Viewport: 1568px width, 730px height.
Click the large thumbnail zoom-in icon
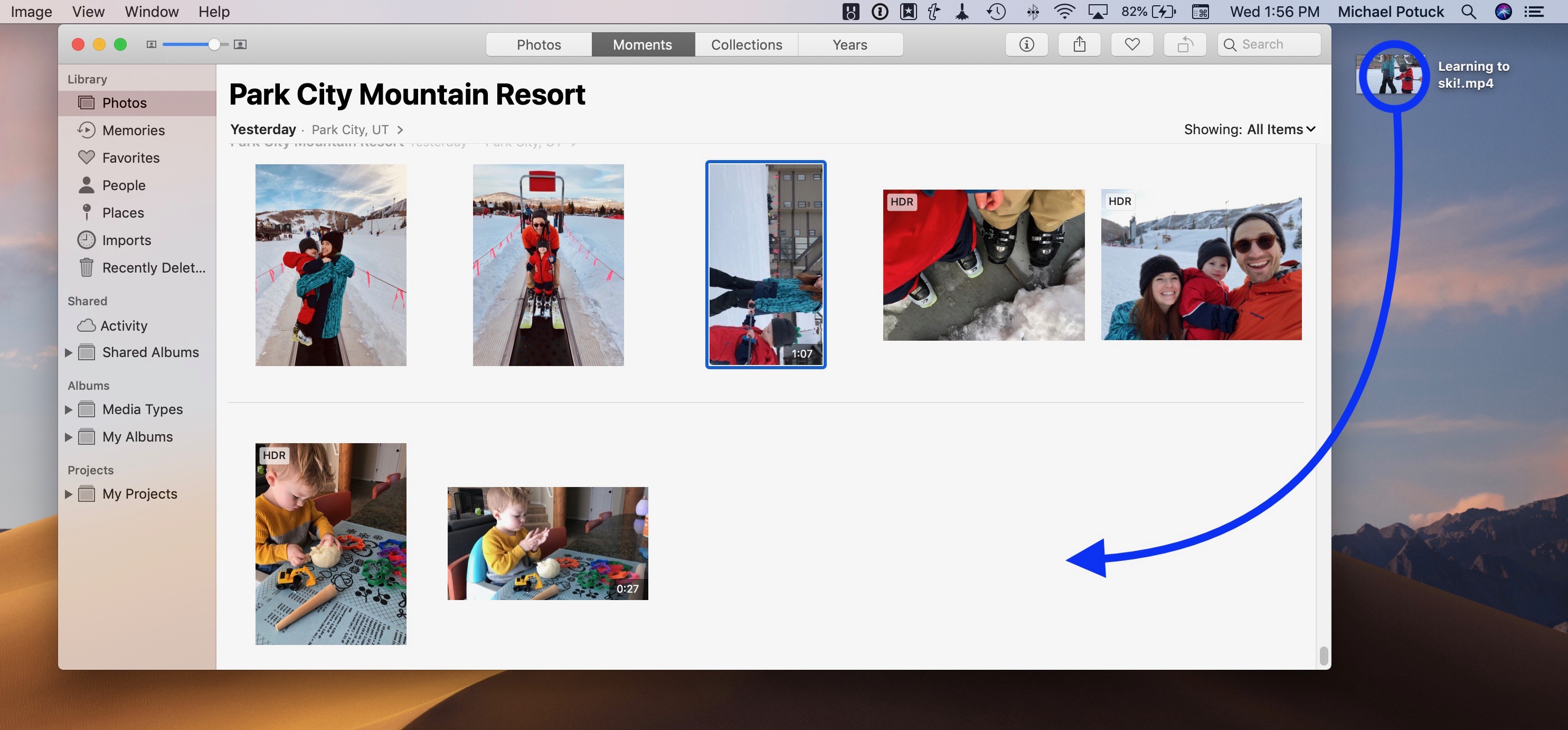240,44
